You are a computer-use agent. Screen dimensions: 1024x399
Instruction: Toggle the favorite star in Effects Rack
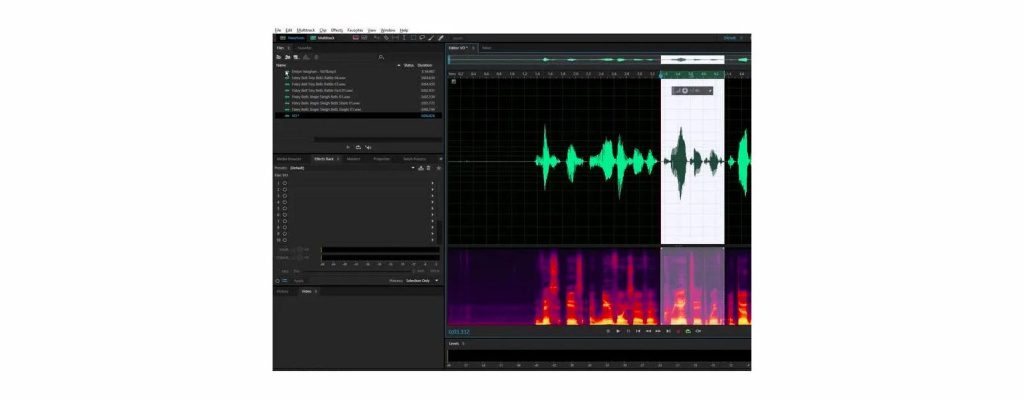pyautogui.click(x=439, y=168)
